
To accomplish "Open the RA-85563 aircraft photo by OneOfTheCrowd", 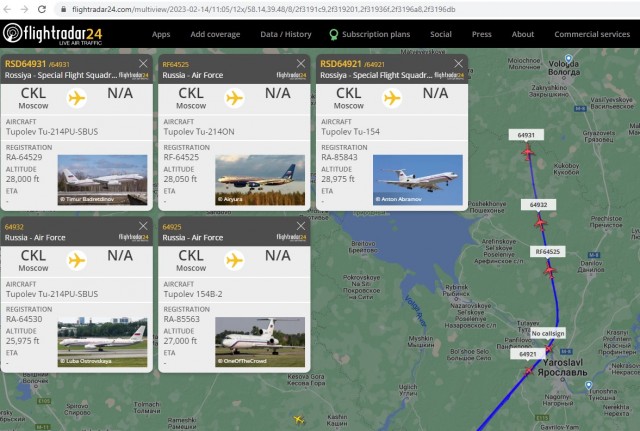I will tap(260, 342).
